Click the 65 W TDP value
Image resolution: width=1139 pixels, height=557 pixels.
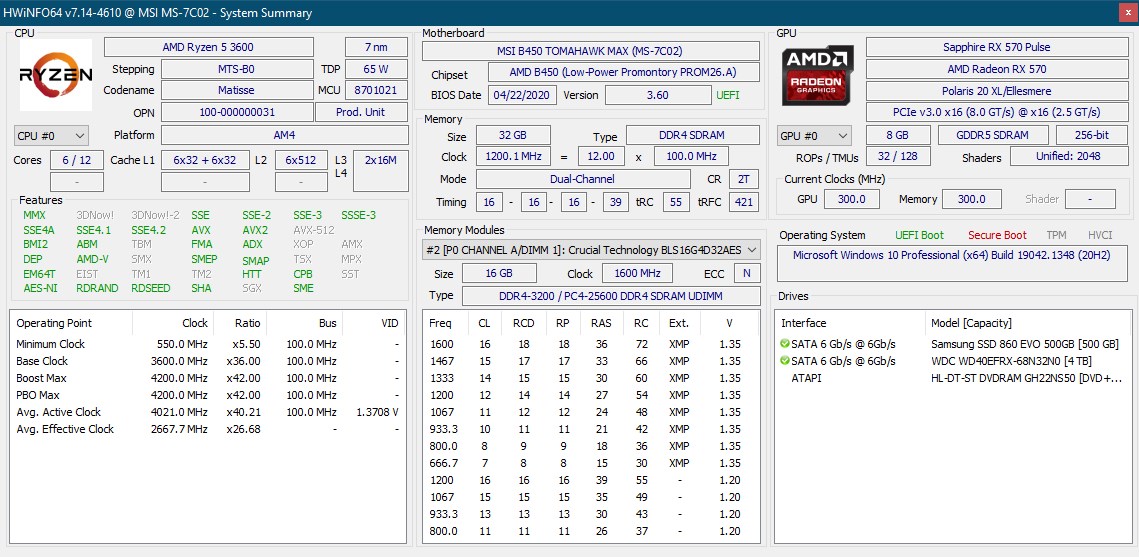(376, 70)
